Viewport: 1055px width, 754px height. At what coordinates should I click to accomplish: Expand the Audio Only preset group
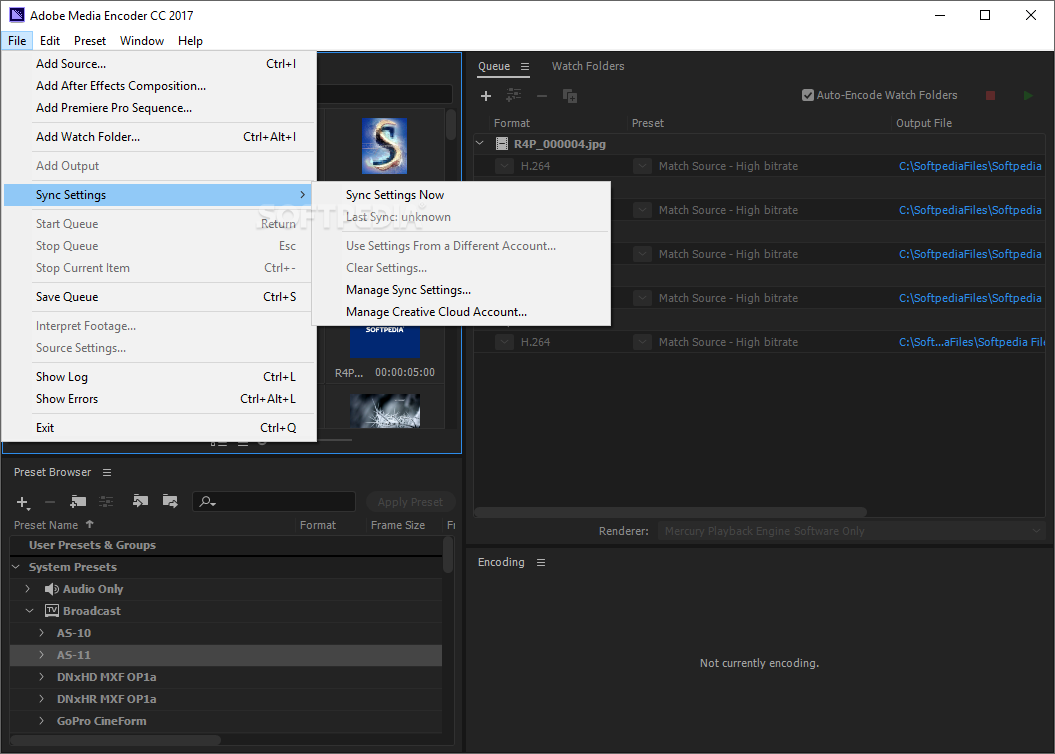(28, 589)
